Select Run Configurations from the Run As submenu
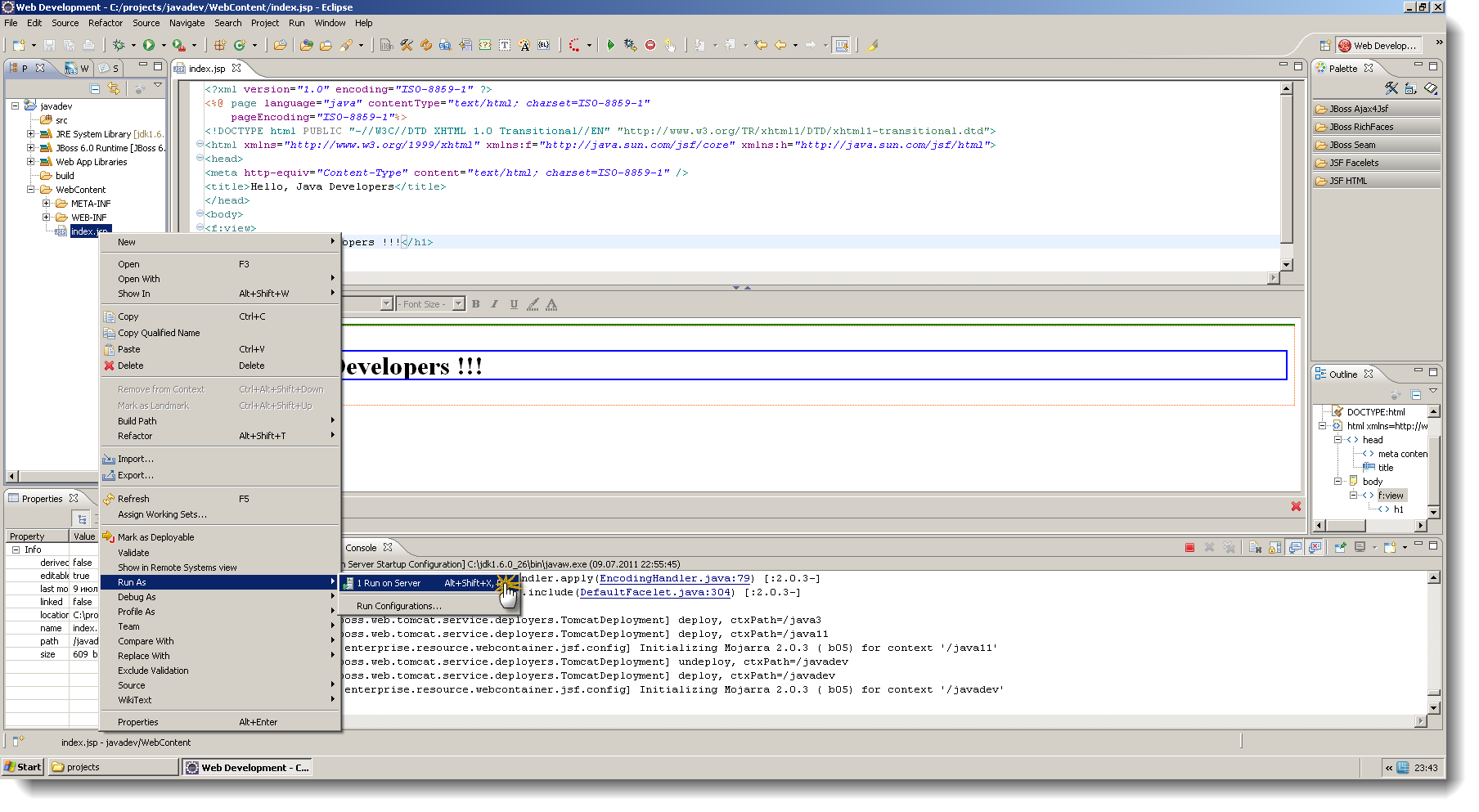 coord(398,606)
